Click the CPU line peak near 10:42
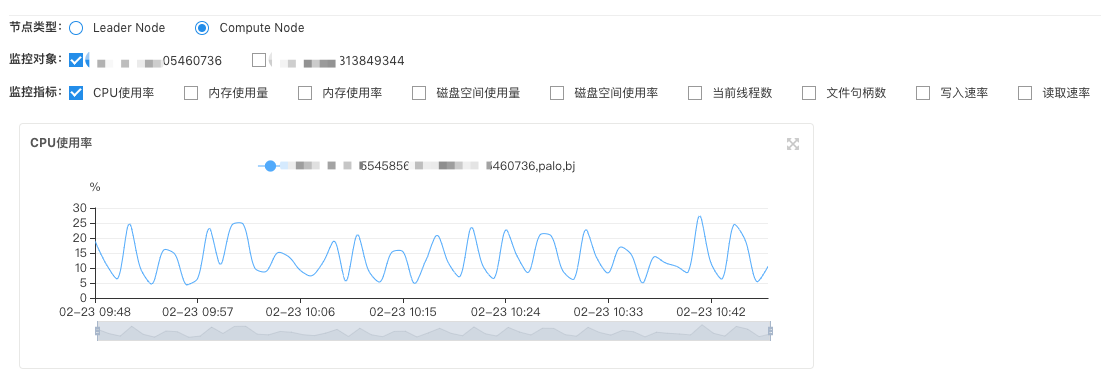The width and height of the screenshot is (1101, 375). coord(699,216)
